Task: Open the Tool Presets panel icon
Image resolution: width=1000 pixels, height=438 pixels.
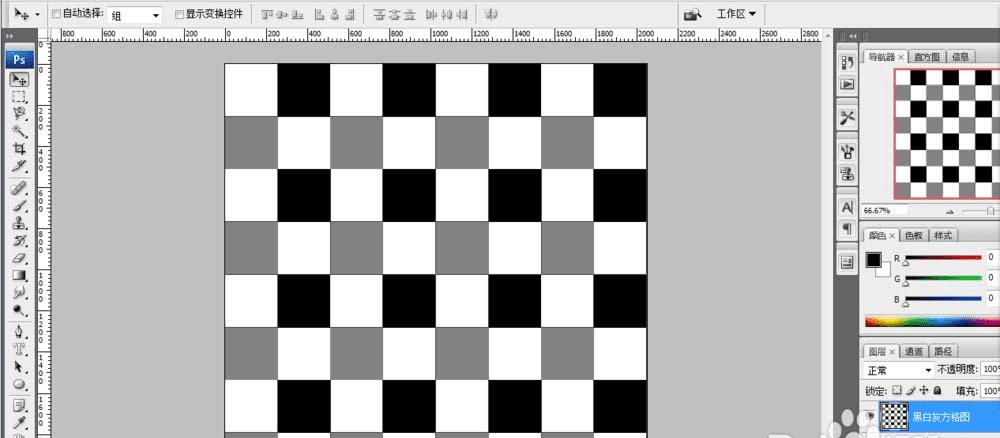Action: pyautogui.click(x=848, y=117)
